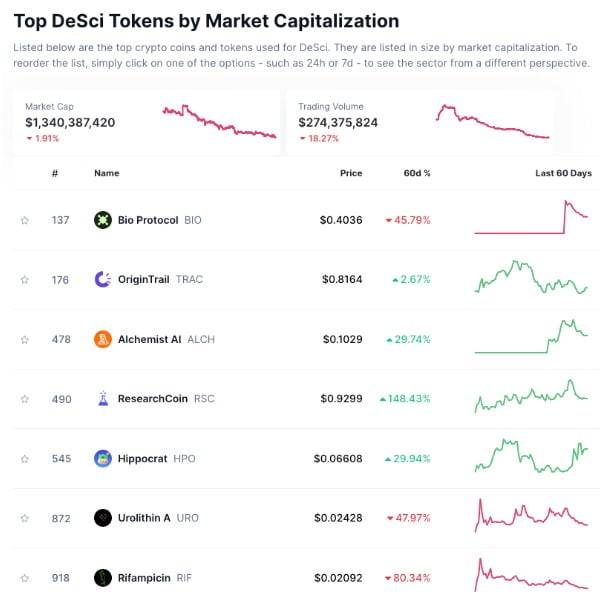Sort the list by the # rank header
This screenshot has height=607, width=616.
[55, 173]
